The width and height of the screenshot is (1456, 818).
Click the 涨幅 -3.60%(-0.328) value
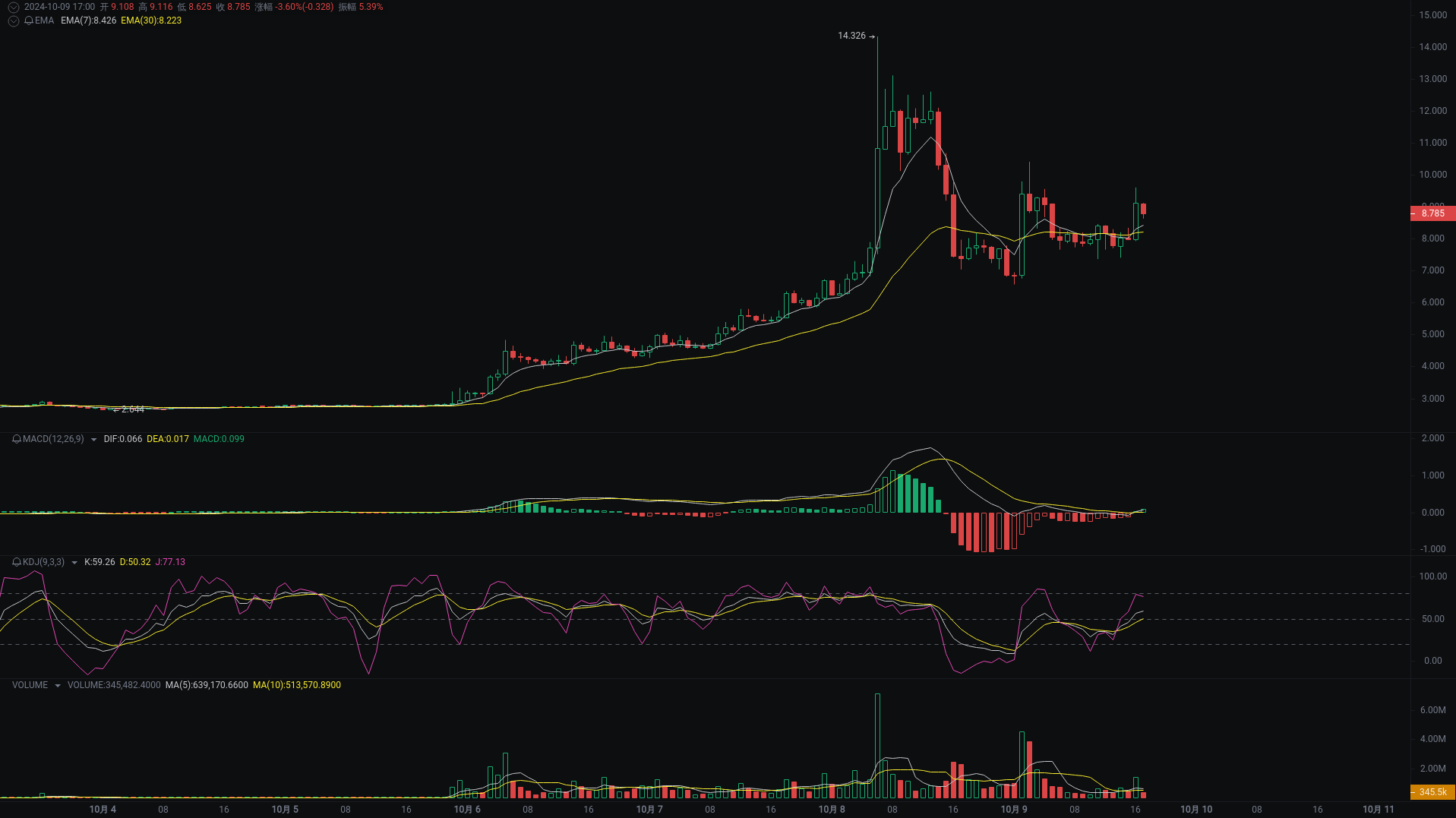click(294, 7)
